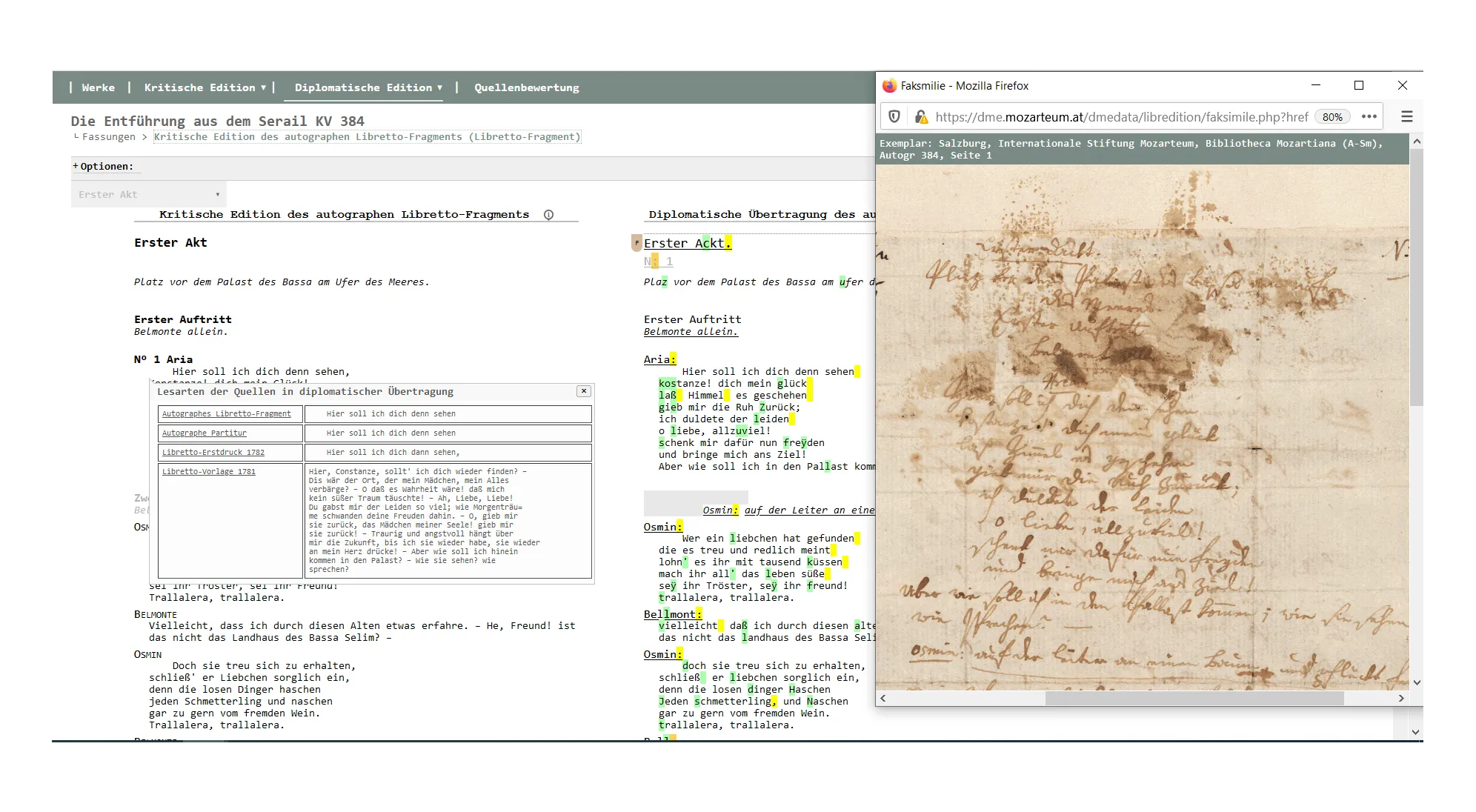Click the info icon beside Kritische Edition heading

point(548,215)
